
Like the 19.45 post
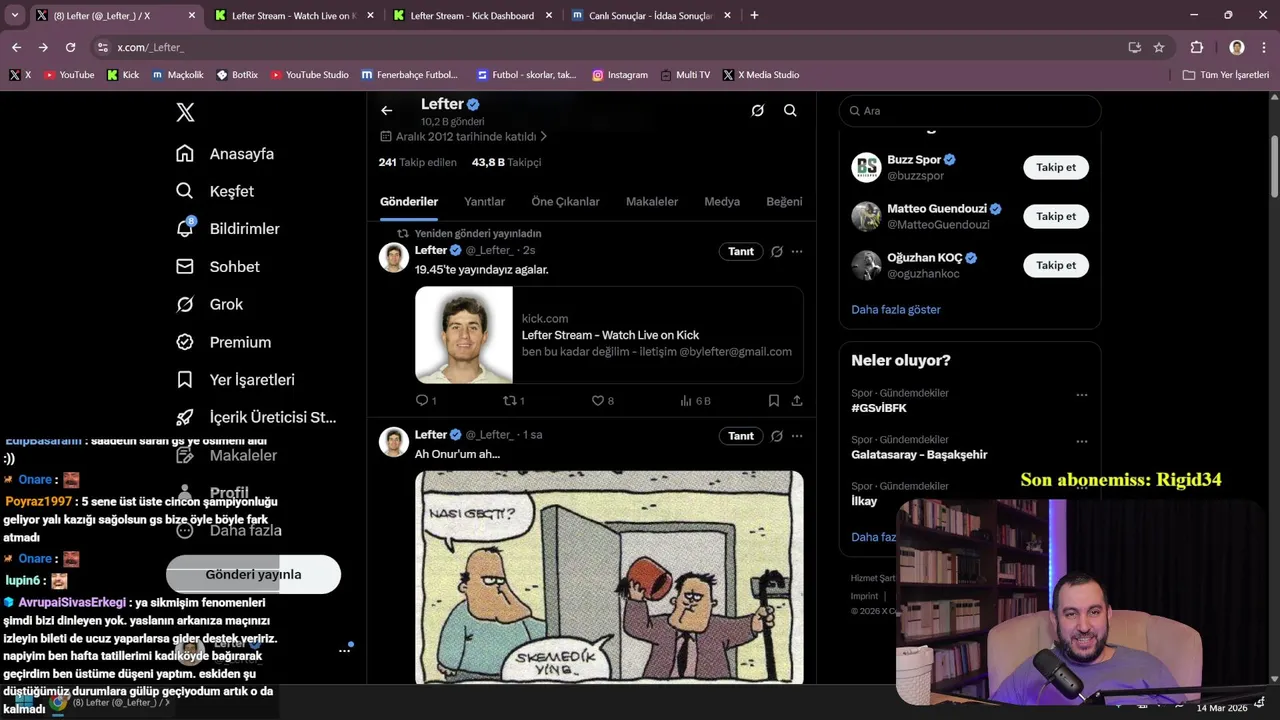[x=603, y=401]
